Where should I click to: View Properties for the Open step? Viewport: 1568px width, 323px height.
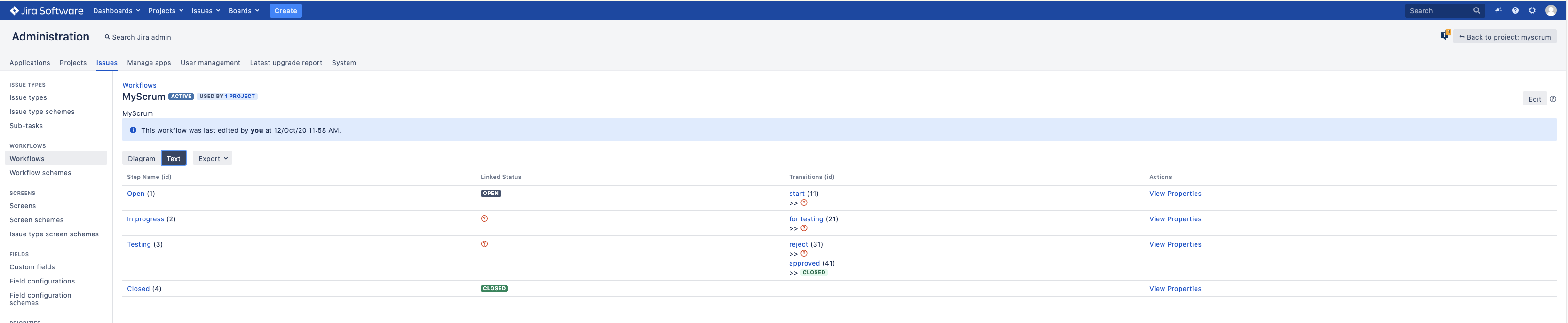tap(1175, 193)
